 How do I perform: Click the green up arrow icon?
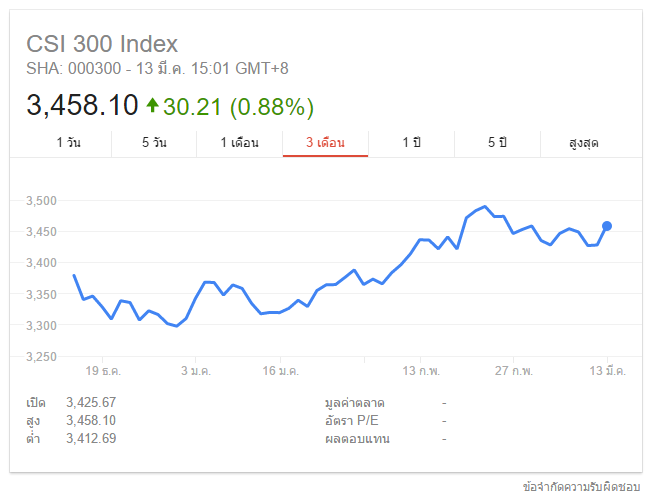point(152,104)
